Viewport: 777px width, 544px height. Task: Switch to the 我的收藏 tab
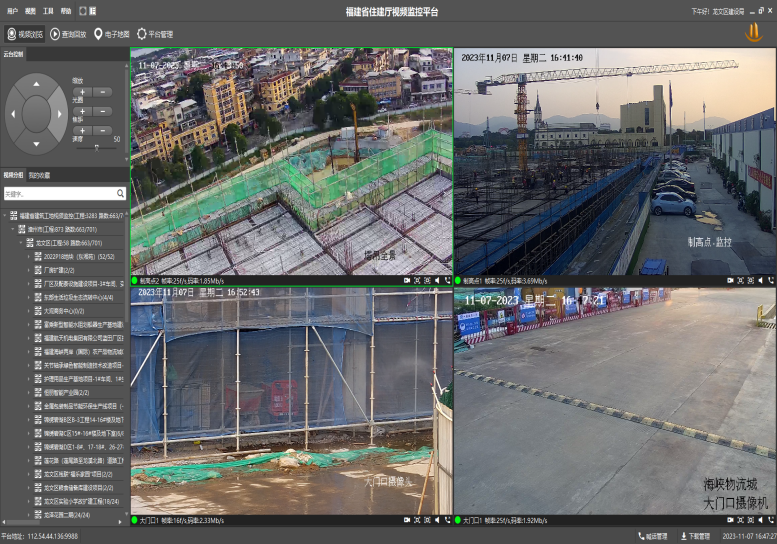[x=39, y=175]
